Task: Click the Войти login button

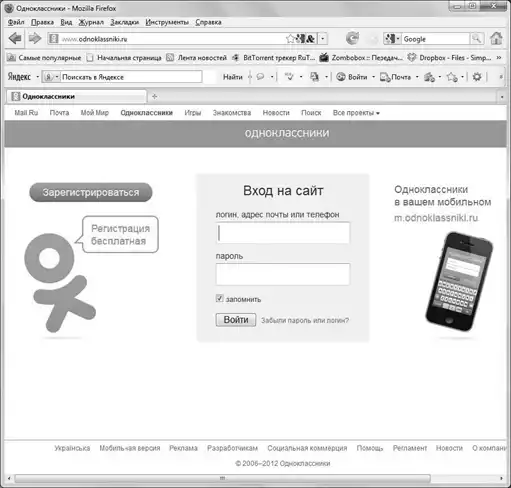Action: tap(236, 320)
